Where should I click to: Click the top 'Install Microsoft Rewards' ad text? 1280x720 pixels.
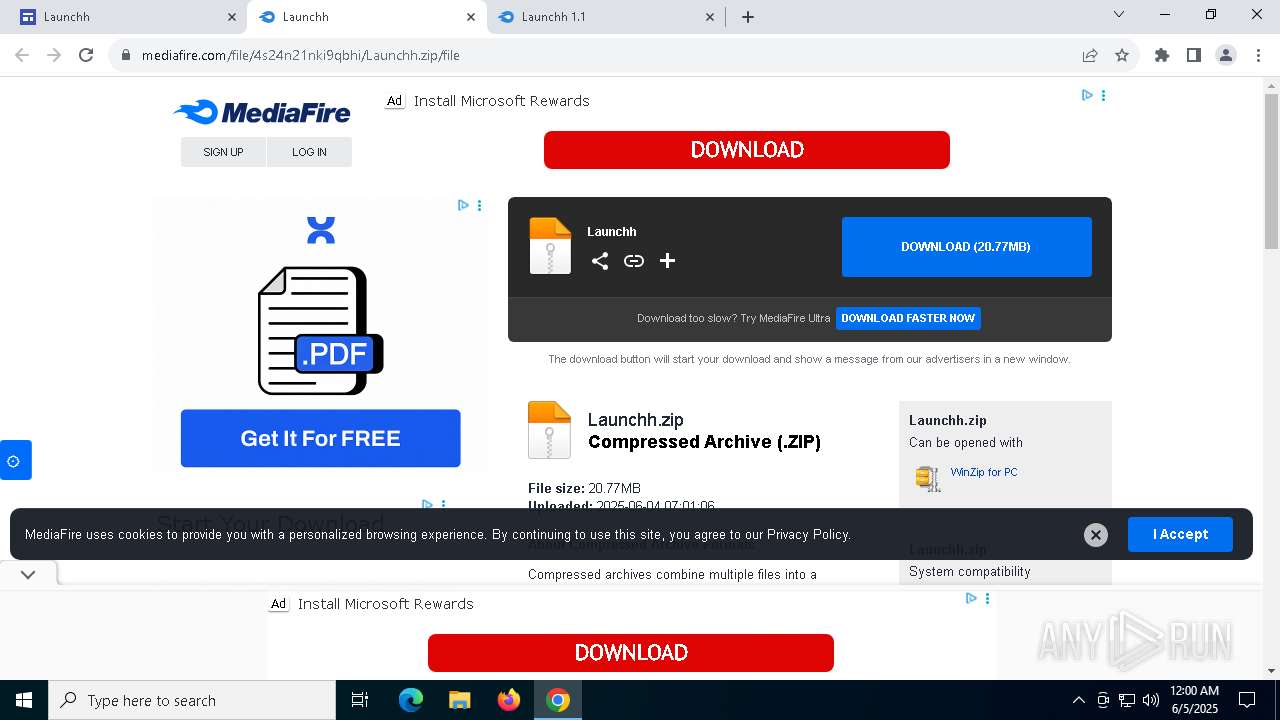[501, 101]
